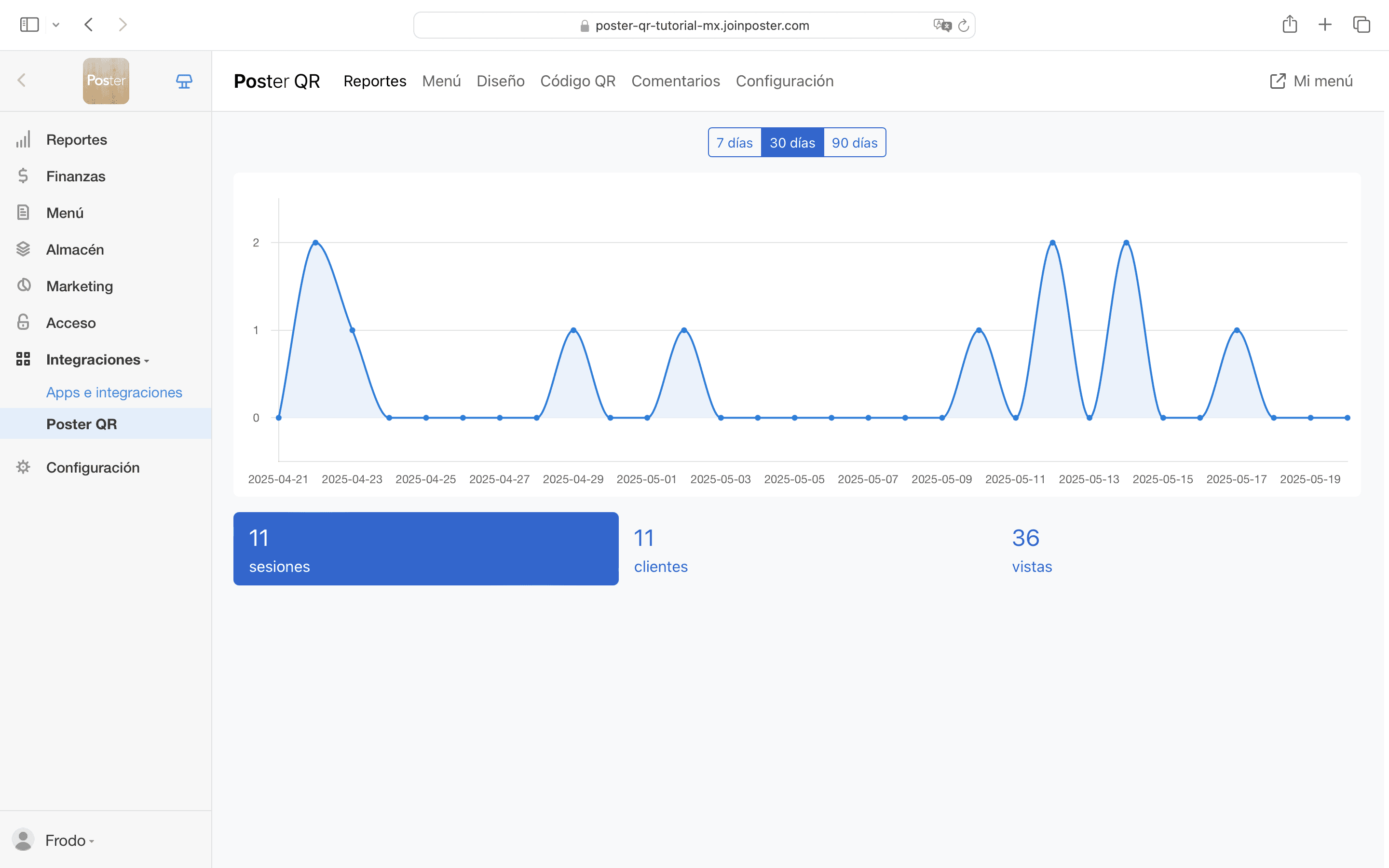
Task: Click the Safari sidebar toggle icon
Action: point(29,25)
